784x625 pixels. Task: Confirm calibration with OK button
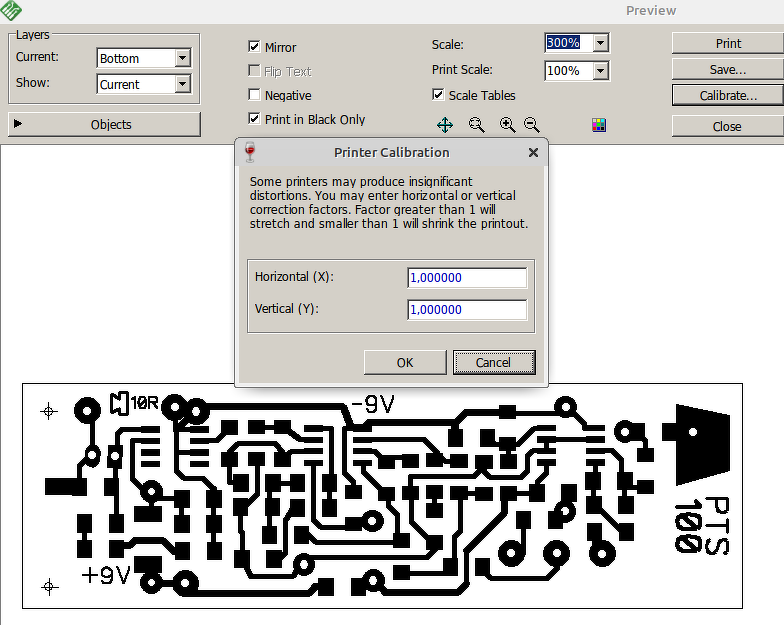tap(405, 362)
